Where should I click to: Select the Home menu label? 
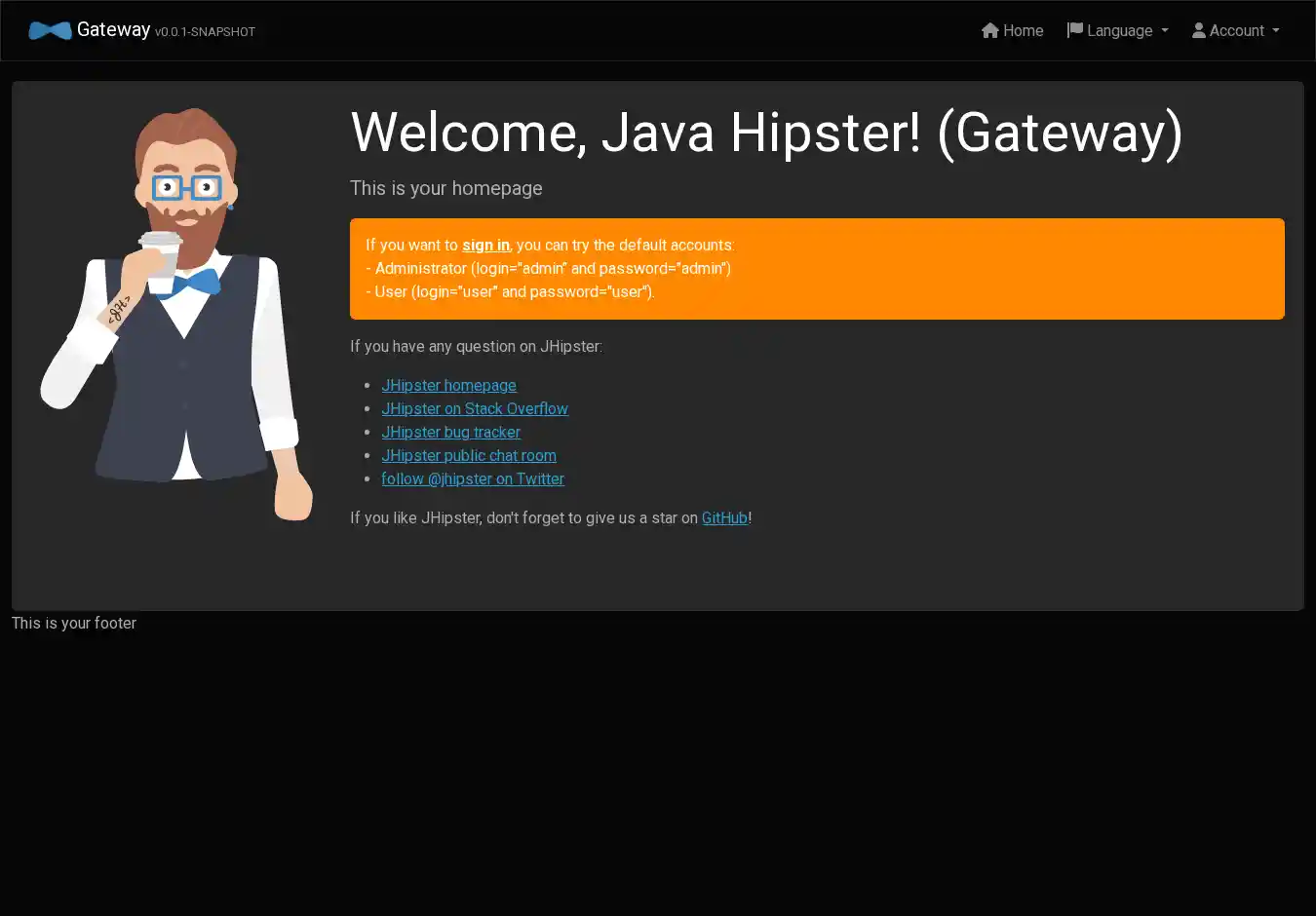[x=1023, y=31]
